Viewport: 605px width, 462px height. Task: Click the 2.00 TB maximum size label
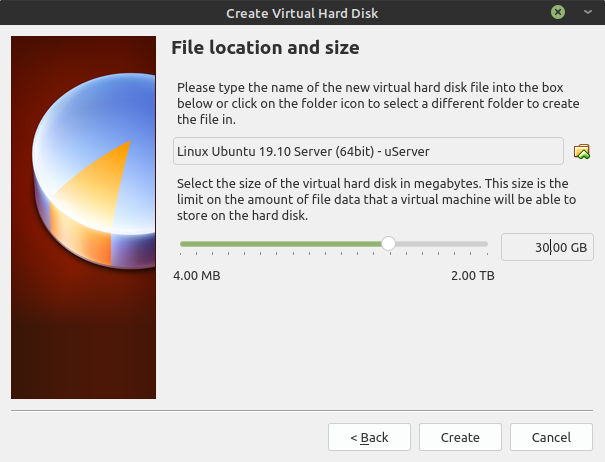[x=473, y=276]
